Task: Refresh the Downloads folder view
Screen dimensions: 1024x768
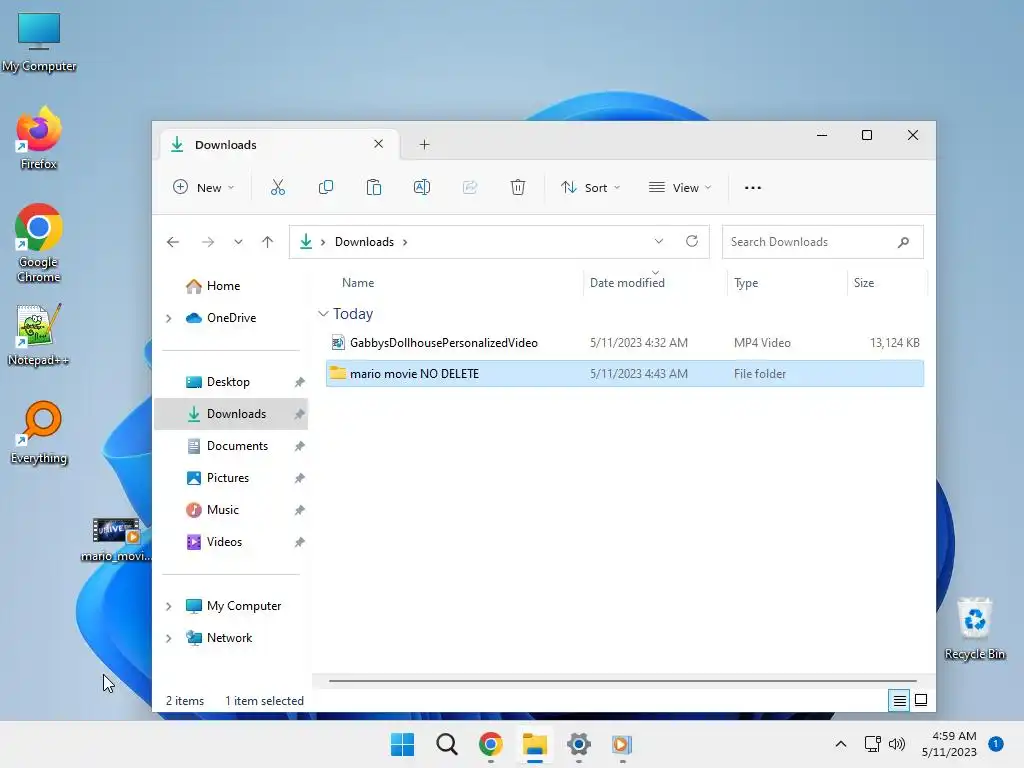Action: pos(692,241)
